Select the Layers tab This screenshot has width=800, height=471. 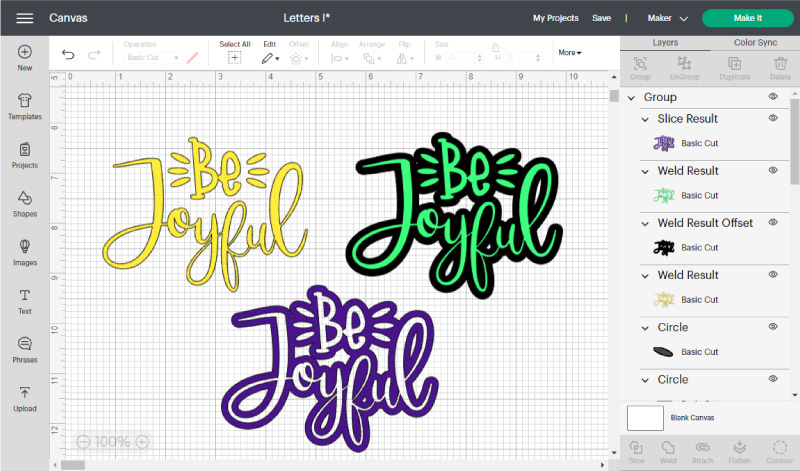[x=665, y=43]
